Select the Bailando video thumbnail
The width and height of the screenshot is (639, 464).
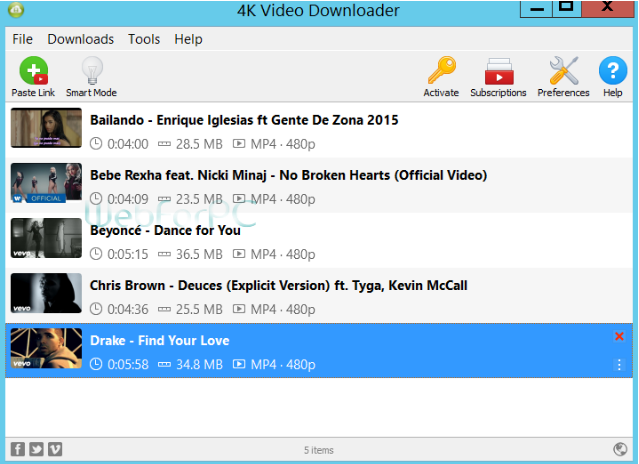pyautogui.click(x=46, y=128)
